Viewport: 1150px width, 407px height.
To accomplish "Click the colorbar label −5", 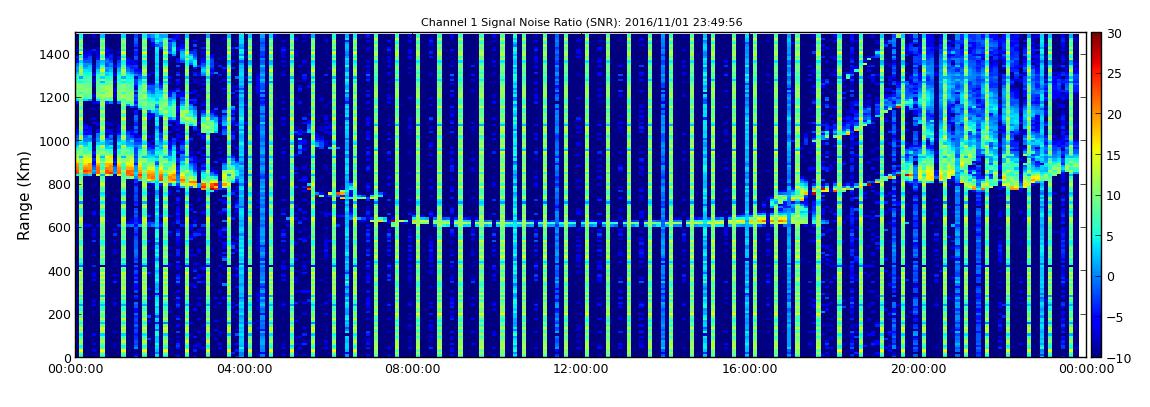I will pyautogui.click(x=1115, y=317).
